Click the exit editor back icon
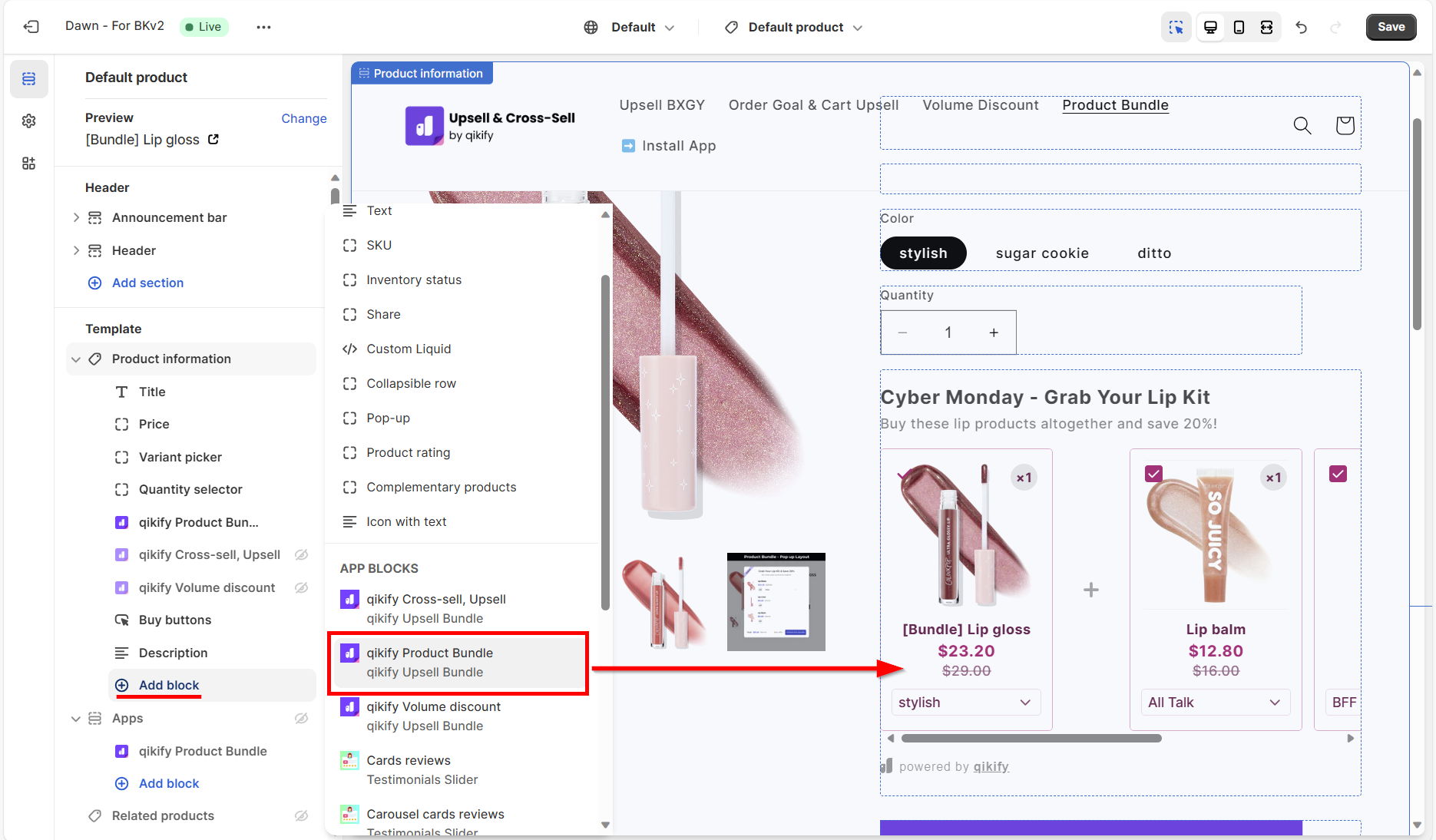 31,27
